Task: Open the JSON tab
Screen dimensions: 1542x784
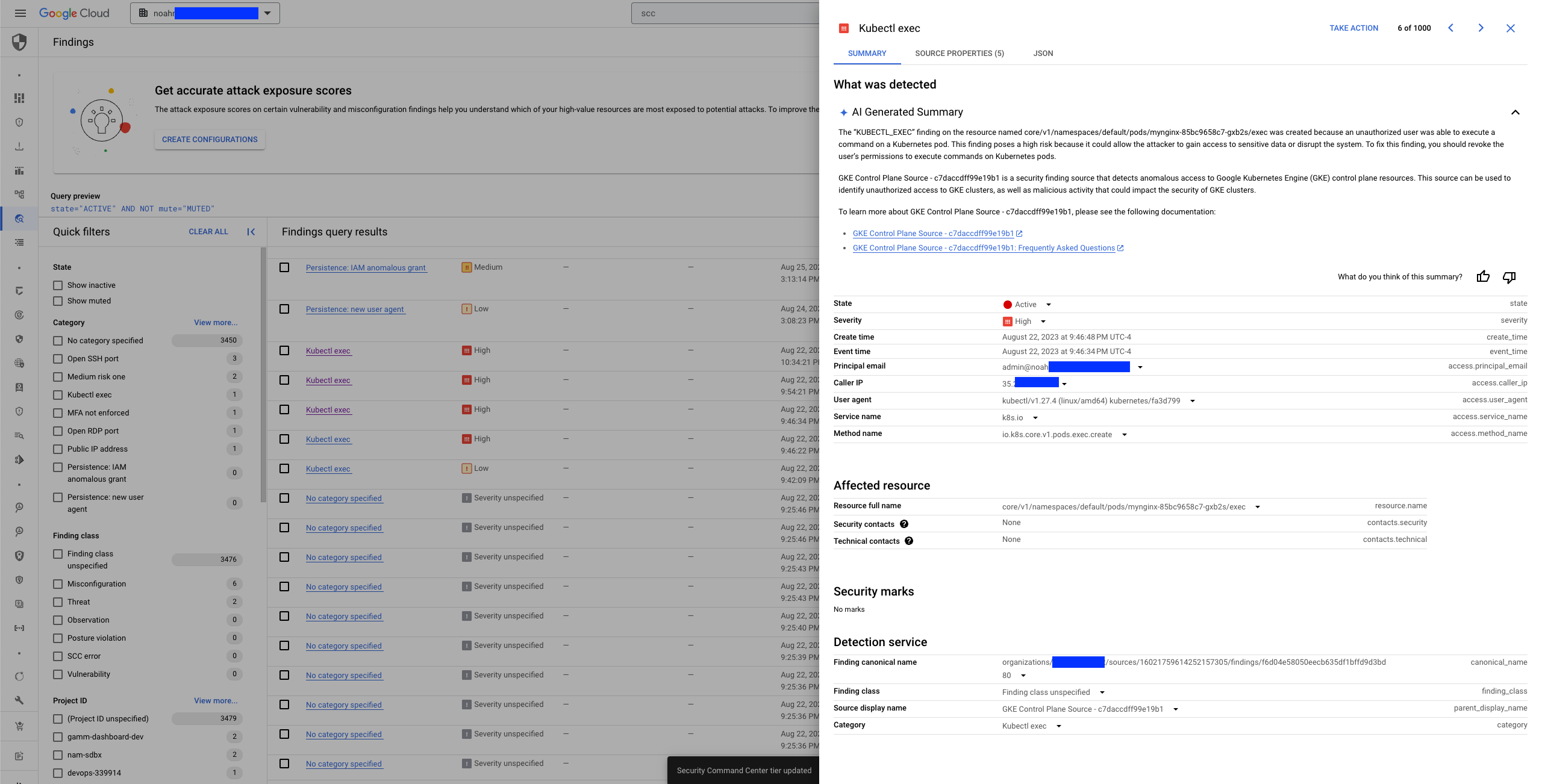Action: click(1043, 54)
